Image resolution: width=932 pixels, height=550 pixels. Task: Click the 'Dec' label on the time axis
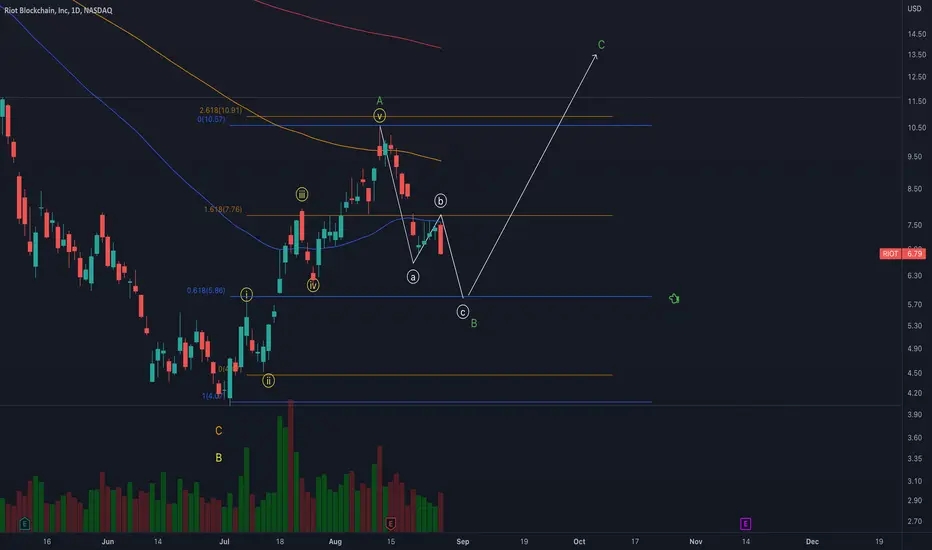(812, 542)
